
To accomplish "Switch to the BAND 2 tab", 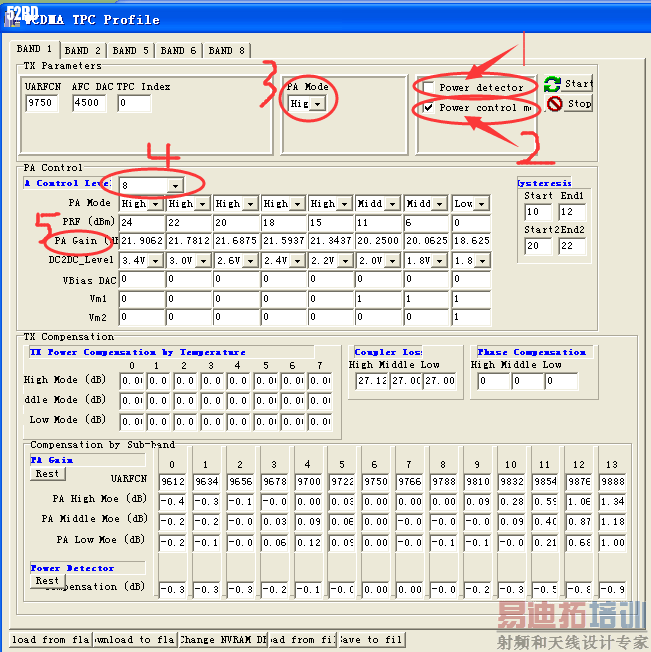I will point(82,51).
